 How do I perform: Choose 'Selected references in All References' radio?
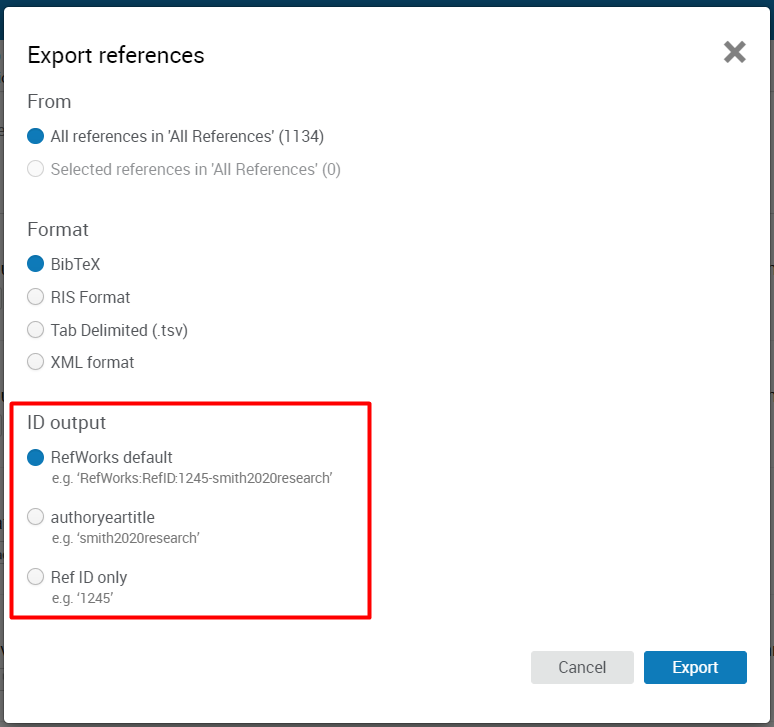pyautogui.click(x=36, y=170)
